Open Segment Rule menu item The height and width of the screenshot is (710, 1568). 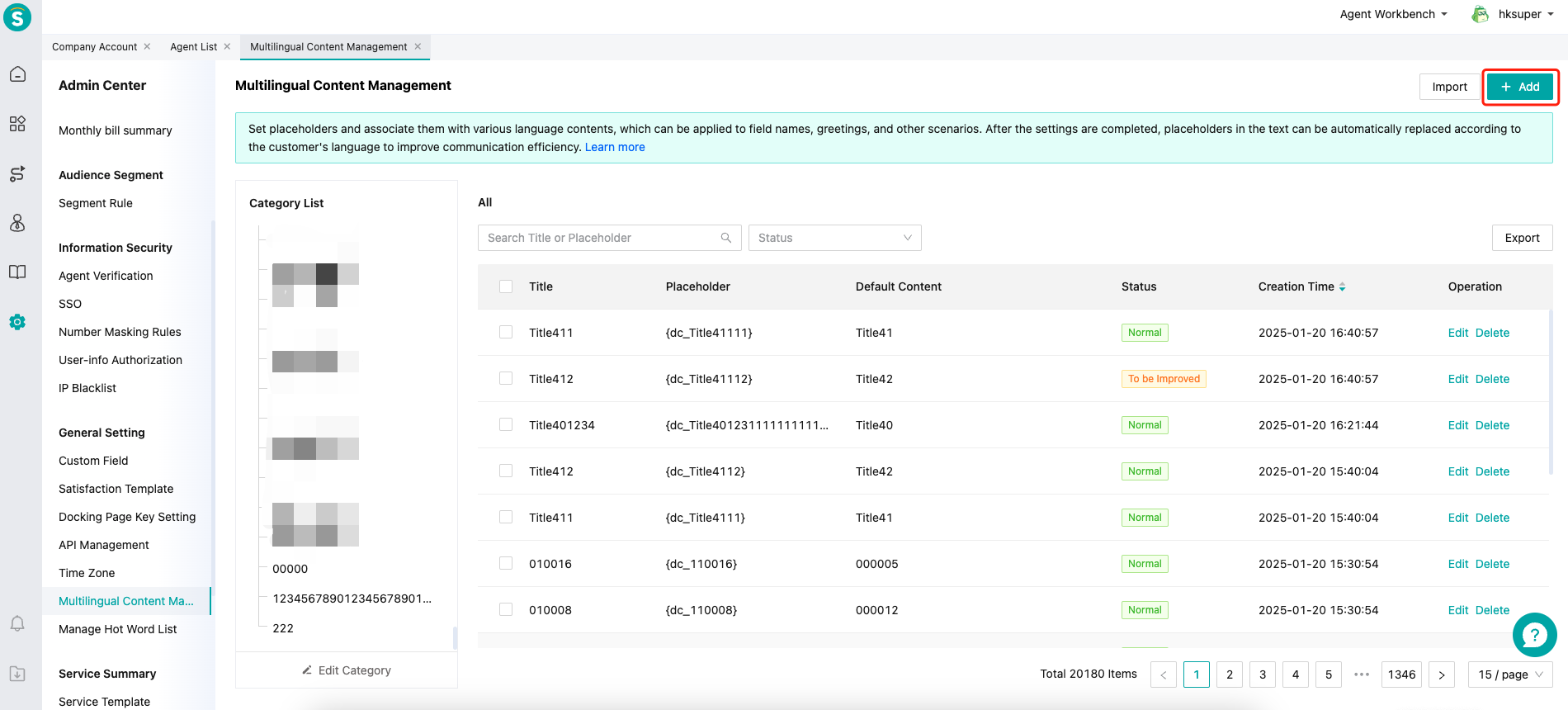(x=96, y=203)
